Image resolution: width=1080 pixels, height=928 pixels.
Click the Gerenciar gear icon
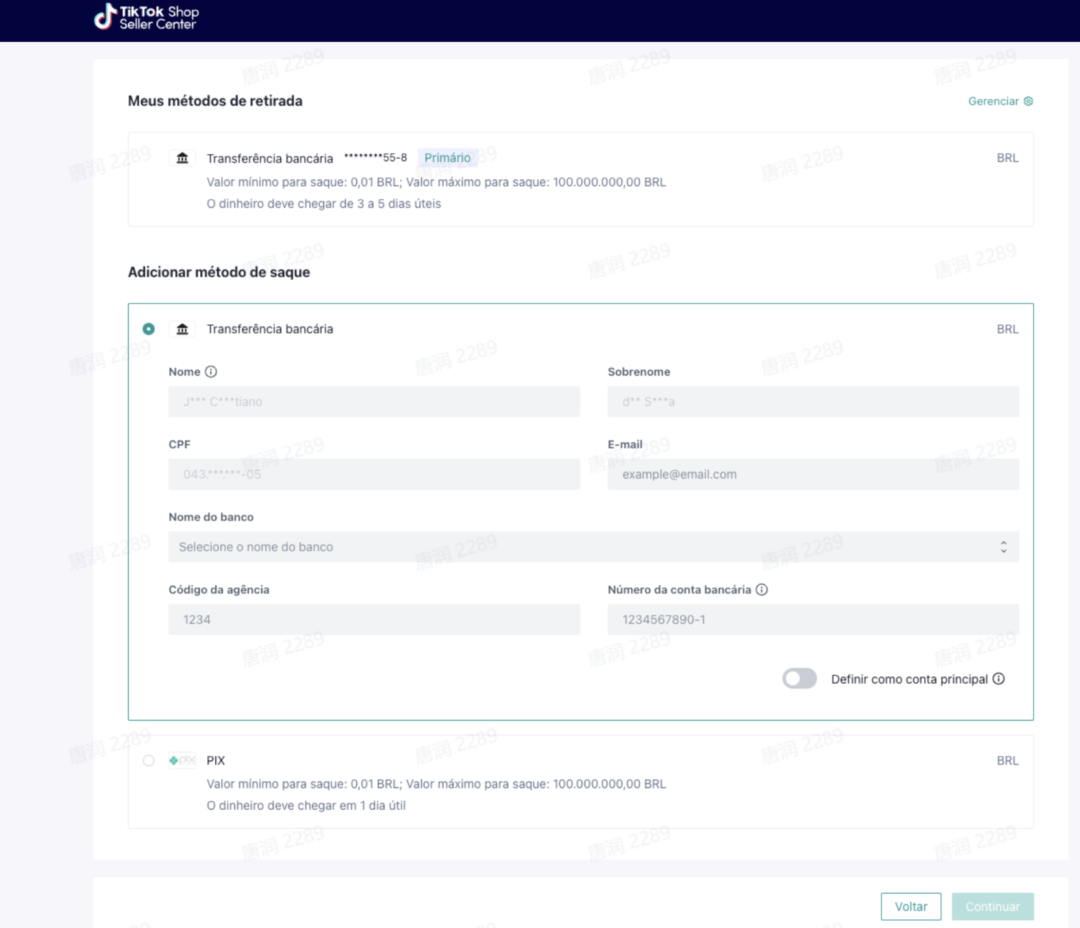coord(1028,101)
